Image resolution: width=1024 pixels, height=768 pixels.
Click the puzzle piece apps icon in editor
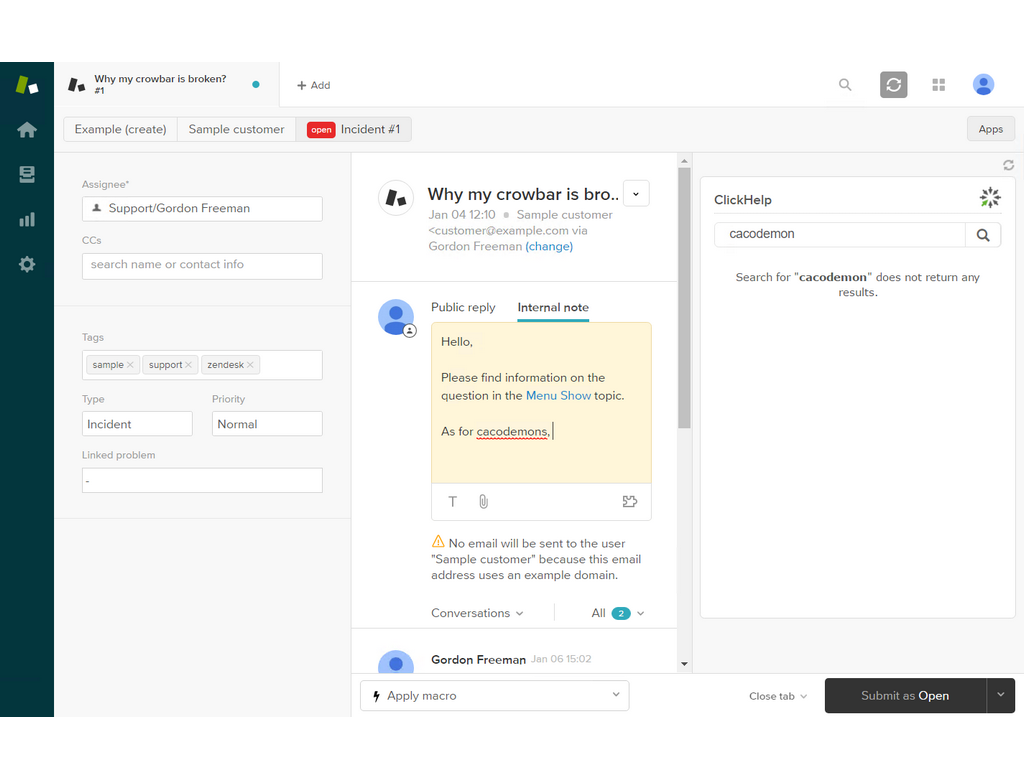(x=630, y=502)
